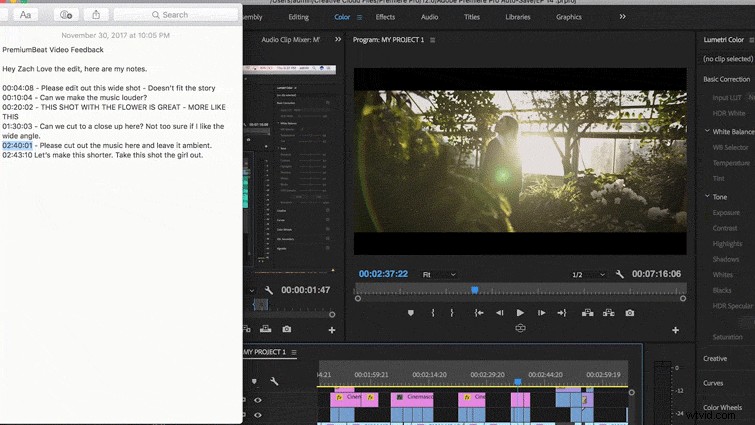Click the Play button in Program monitor
Screen dimensions: 755x425
(520, 313)
